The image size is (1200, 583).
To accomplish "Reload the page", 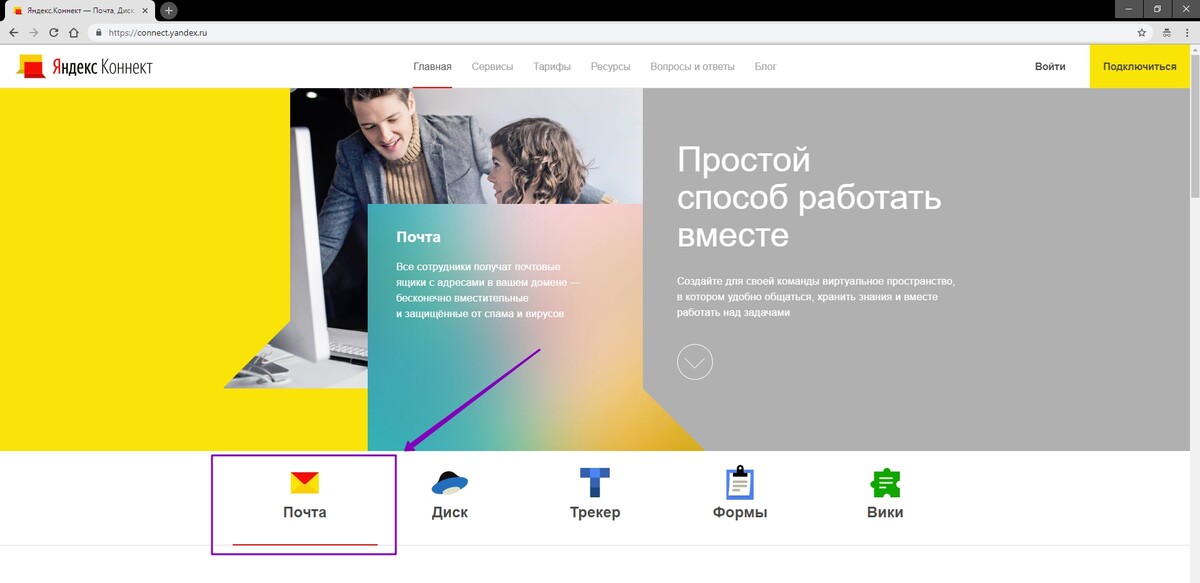I will [54, 32].
